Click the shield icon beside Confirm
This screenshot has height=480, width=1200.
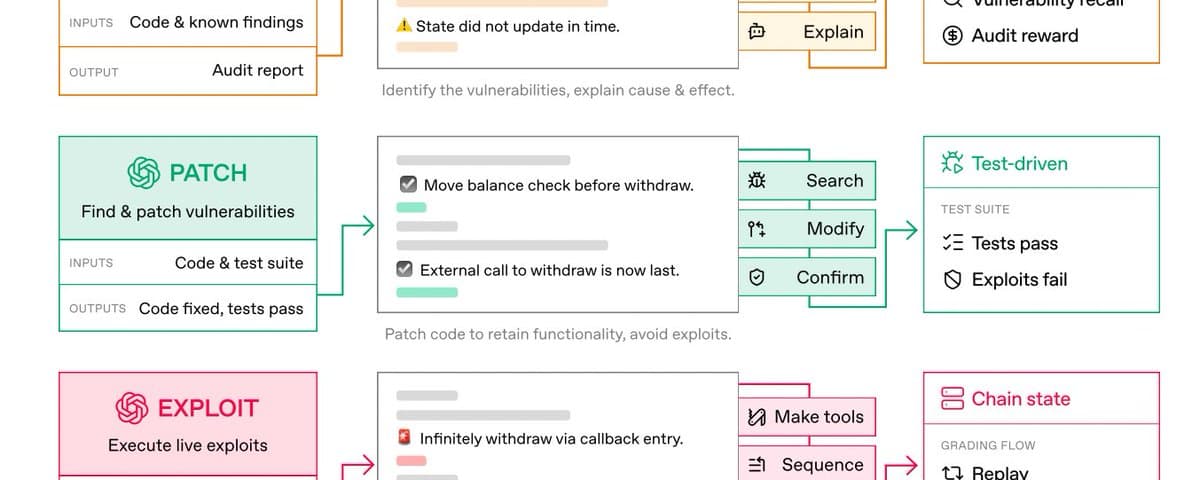click(x=757, y=278)
